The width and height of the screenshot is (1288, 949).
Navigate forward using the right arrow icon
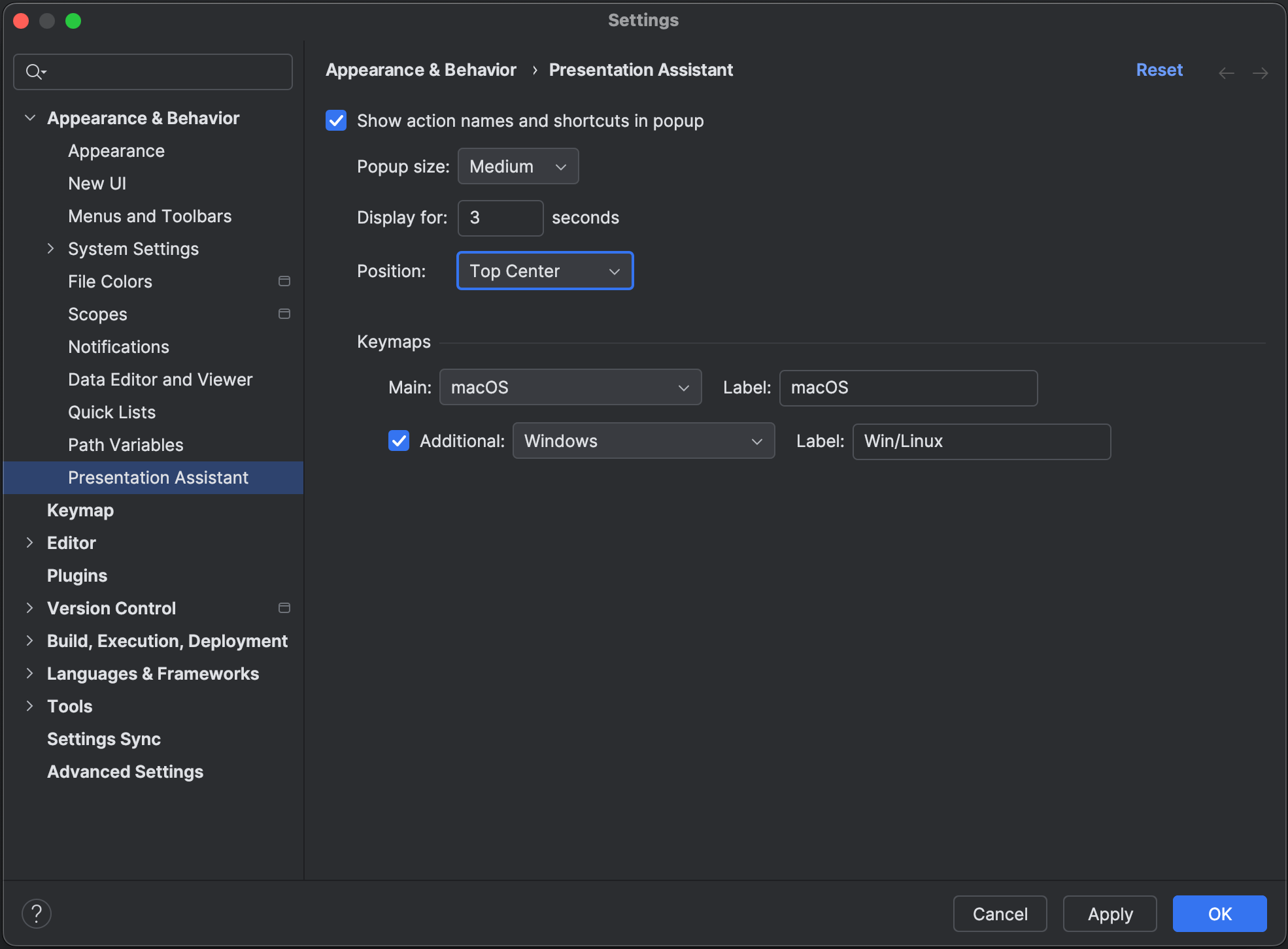tap(1261, 72)
